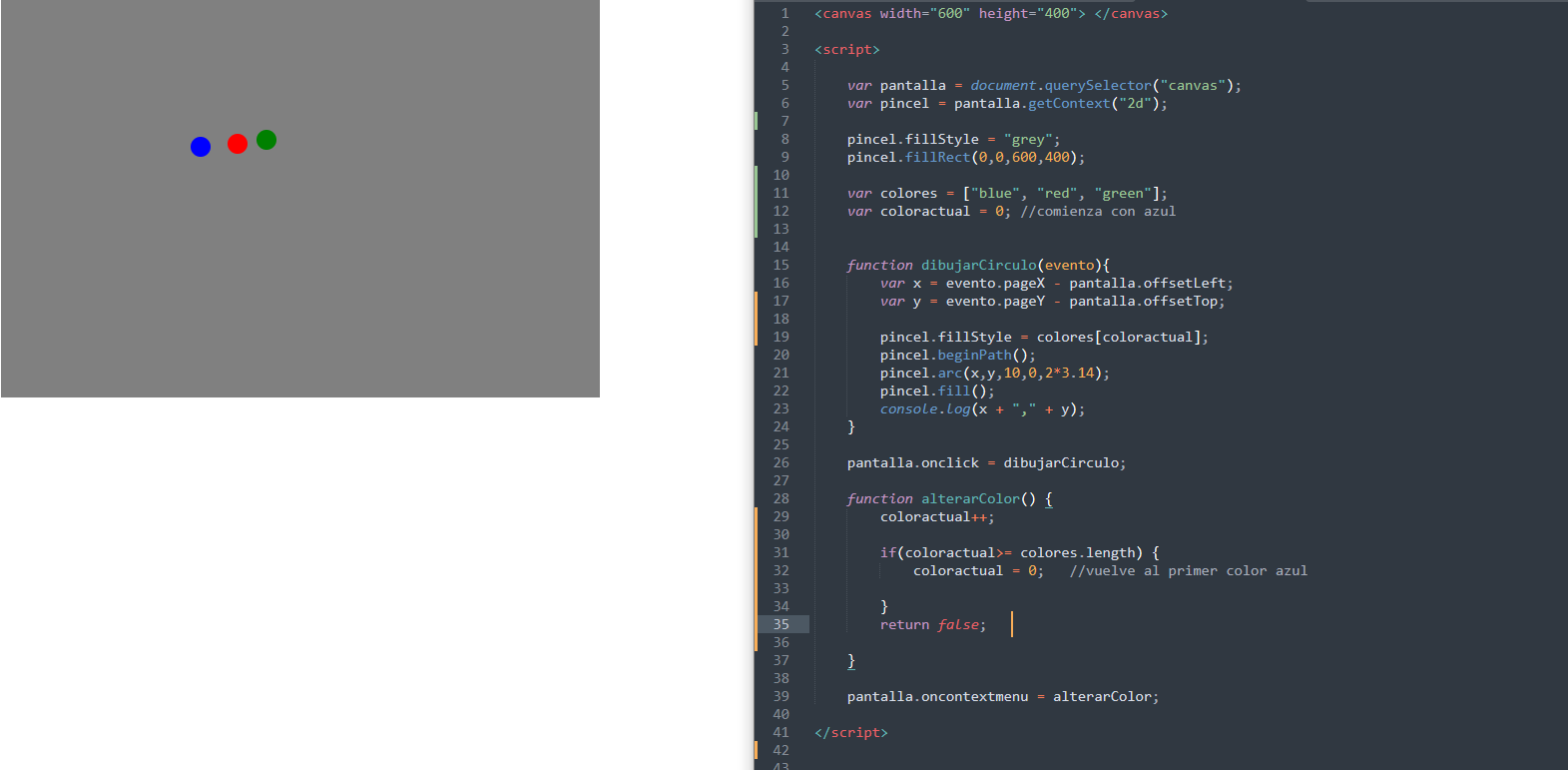Click the comment '//vuelve al primer color azul'

point(1189,571)
